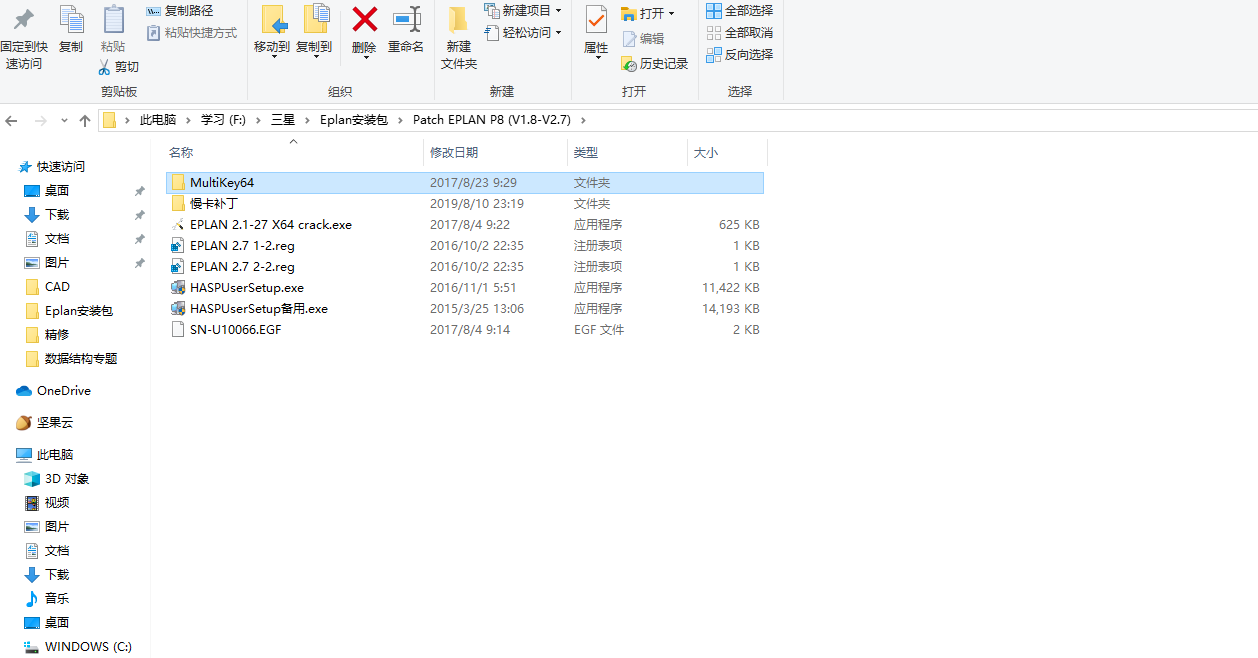Click the Paste (粘贴) clipboard icon

coord(113,20)
